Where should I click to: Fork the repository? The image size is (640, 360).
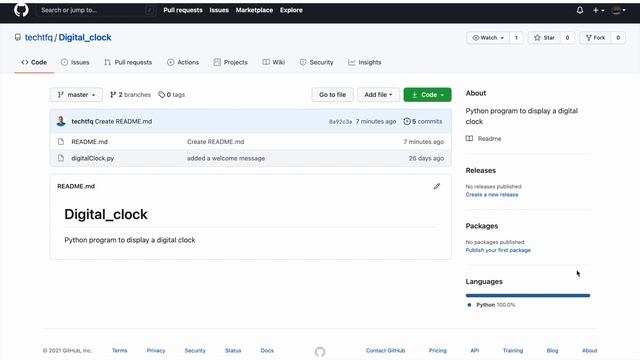pyautogui.click(x=596, y=38)
